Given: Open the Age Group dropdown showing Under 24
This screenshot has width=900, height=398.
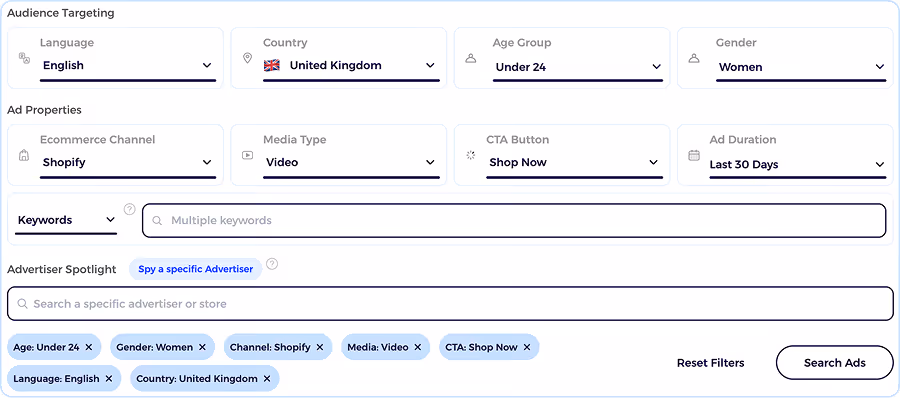Looking at the screenshot, I should point(578,67).
